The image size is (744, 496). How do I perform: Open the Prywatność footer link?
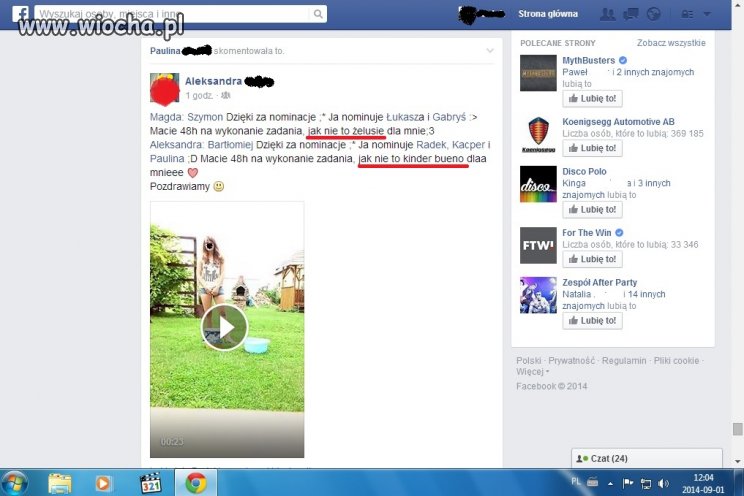point(571,361)
